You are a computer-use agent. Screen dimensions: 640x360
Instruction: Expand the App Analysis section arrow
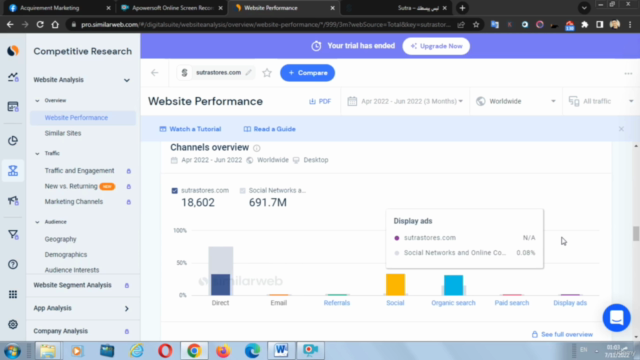127,309
